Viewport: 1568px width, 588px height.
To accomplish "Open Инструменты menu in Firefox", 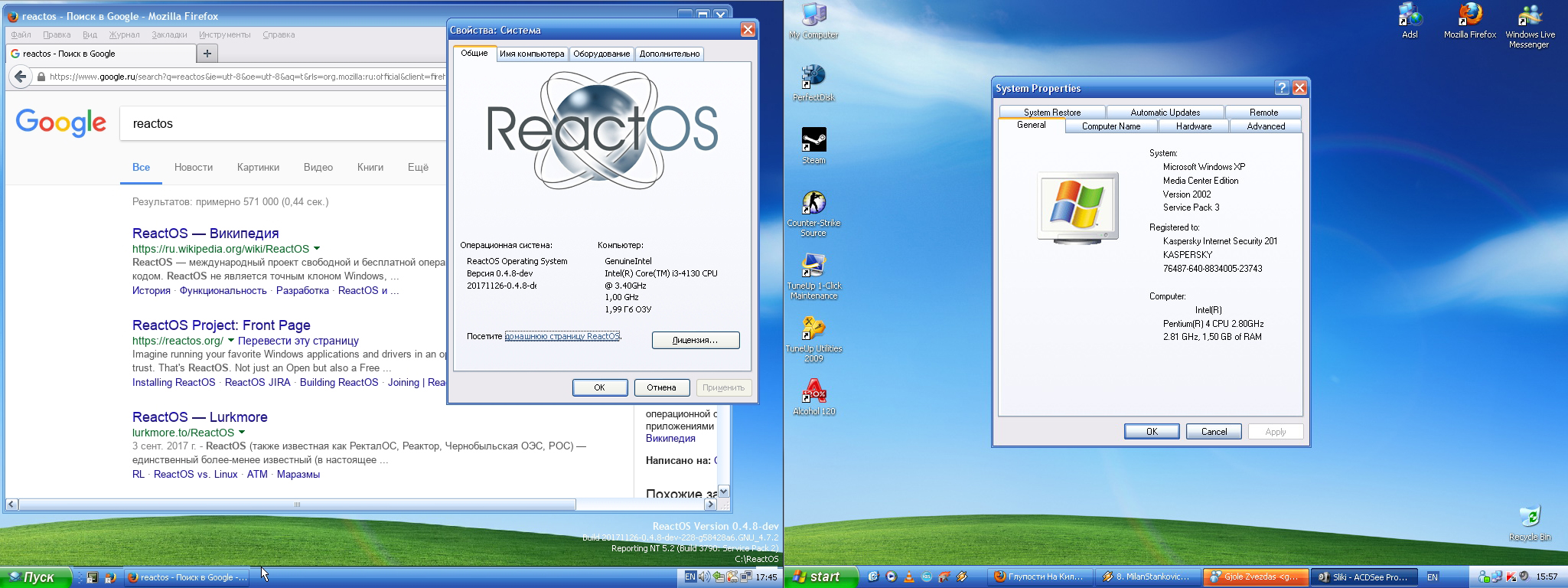I will pos(225,34).
